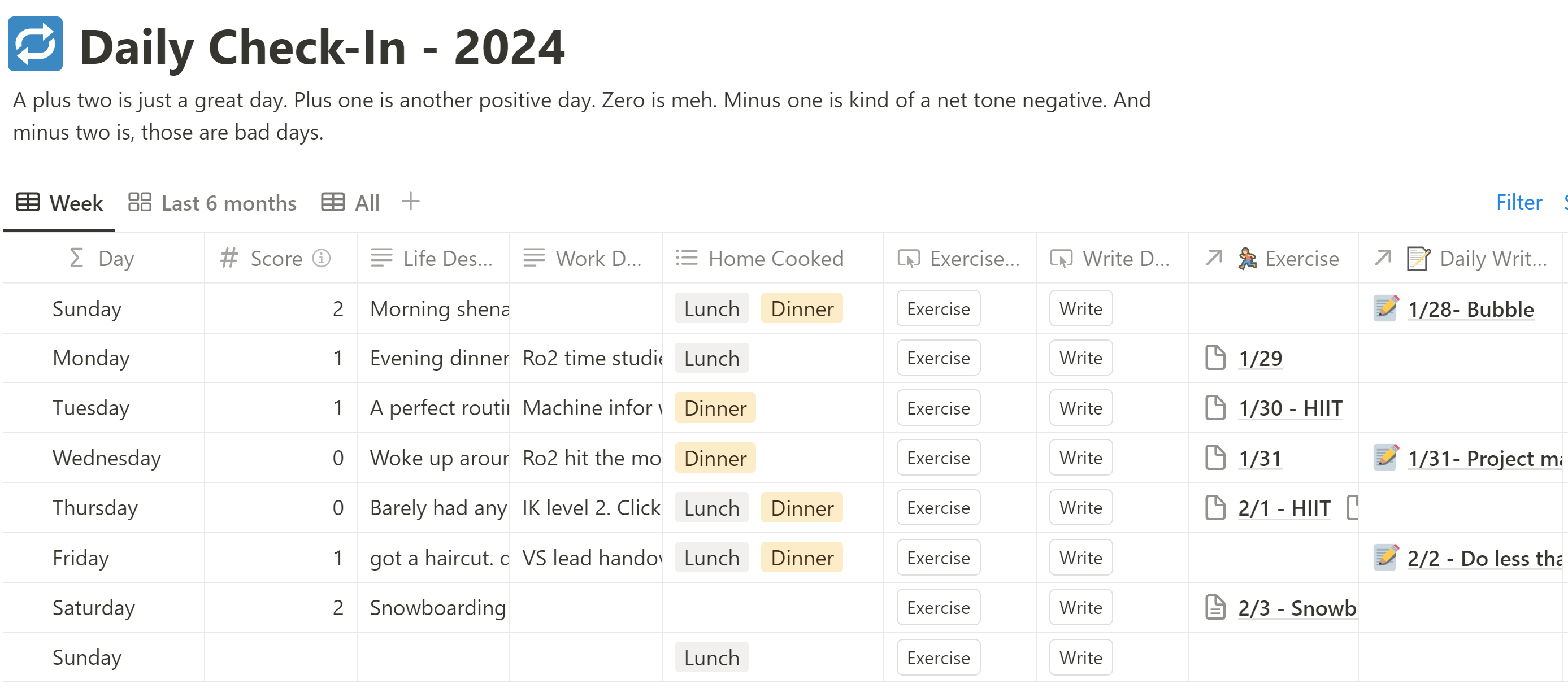Image resolution: width=1568 pixels, height=688 pixels.
Task: Click the blue sync page icon
Action: coord(35,45)
